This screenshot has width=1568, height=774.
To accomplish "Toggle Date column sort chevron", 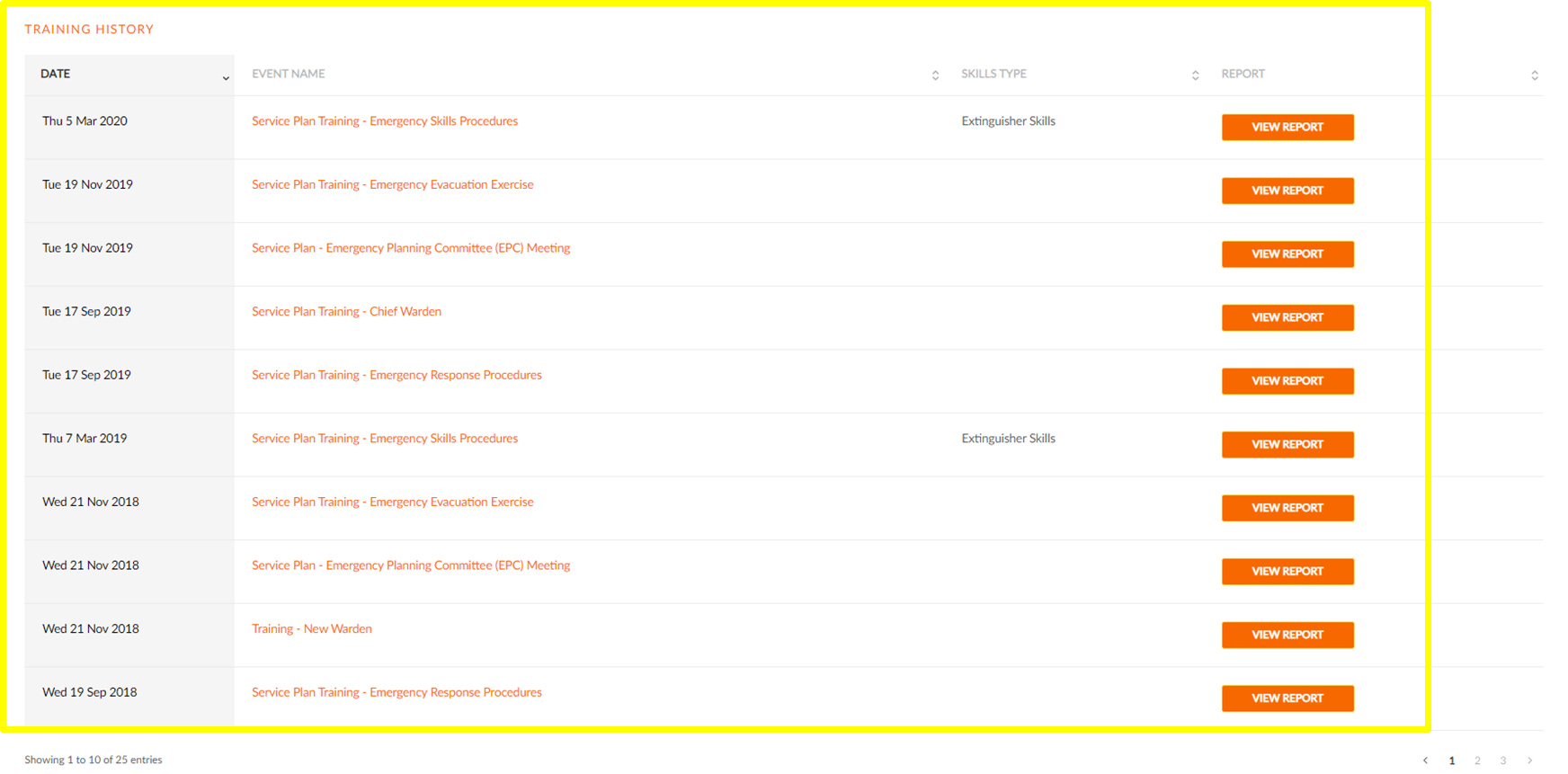I will 226,78.
